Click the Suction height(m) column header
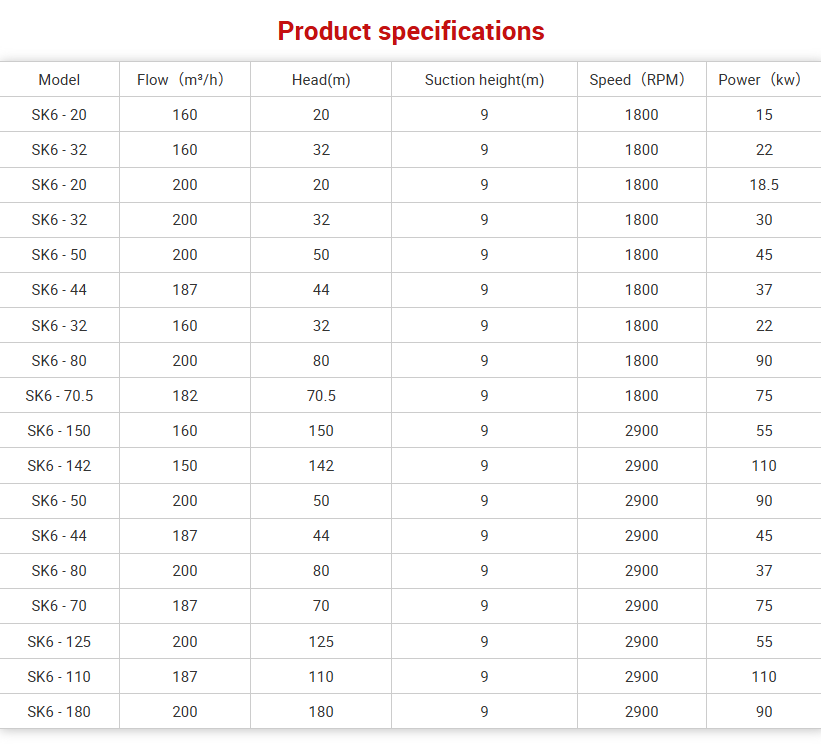 coord(484,80)
